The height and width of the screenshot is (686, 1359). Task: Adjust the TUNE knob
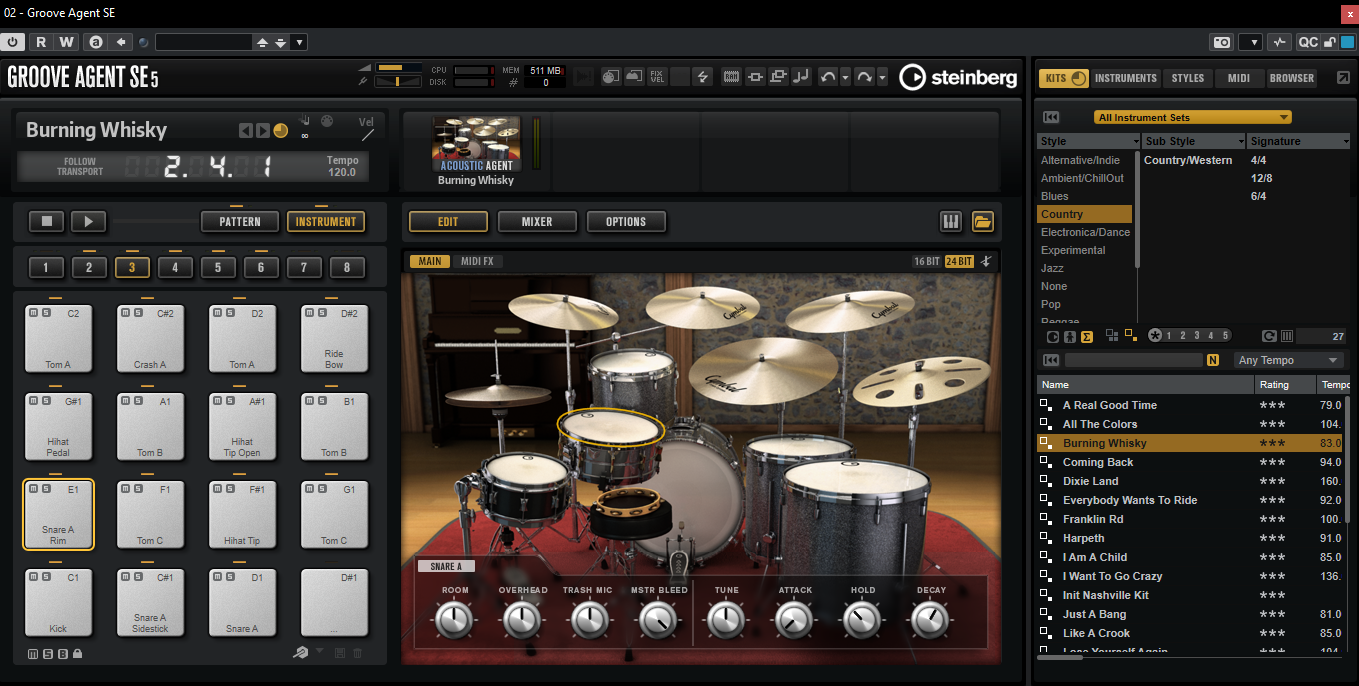pos(727,621)
